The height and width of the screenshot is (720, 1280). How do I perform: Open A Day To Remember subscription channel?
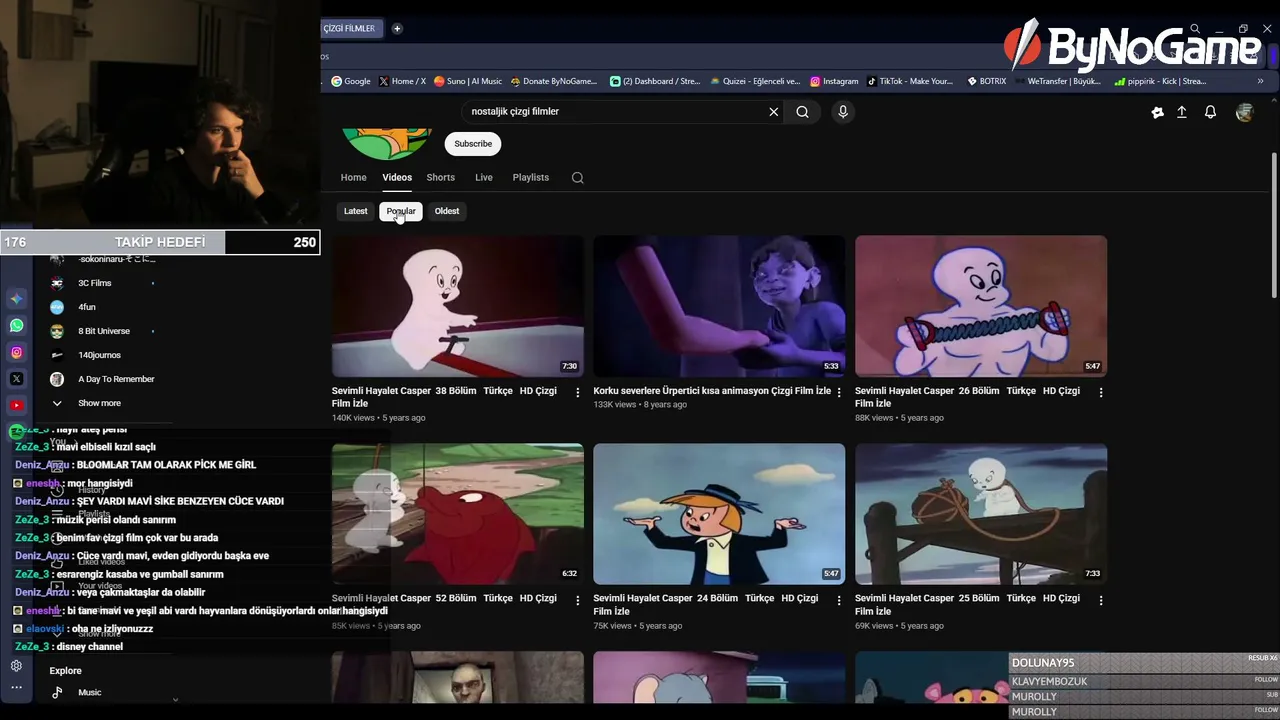coord(116,379)
